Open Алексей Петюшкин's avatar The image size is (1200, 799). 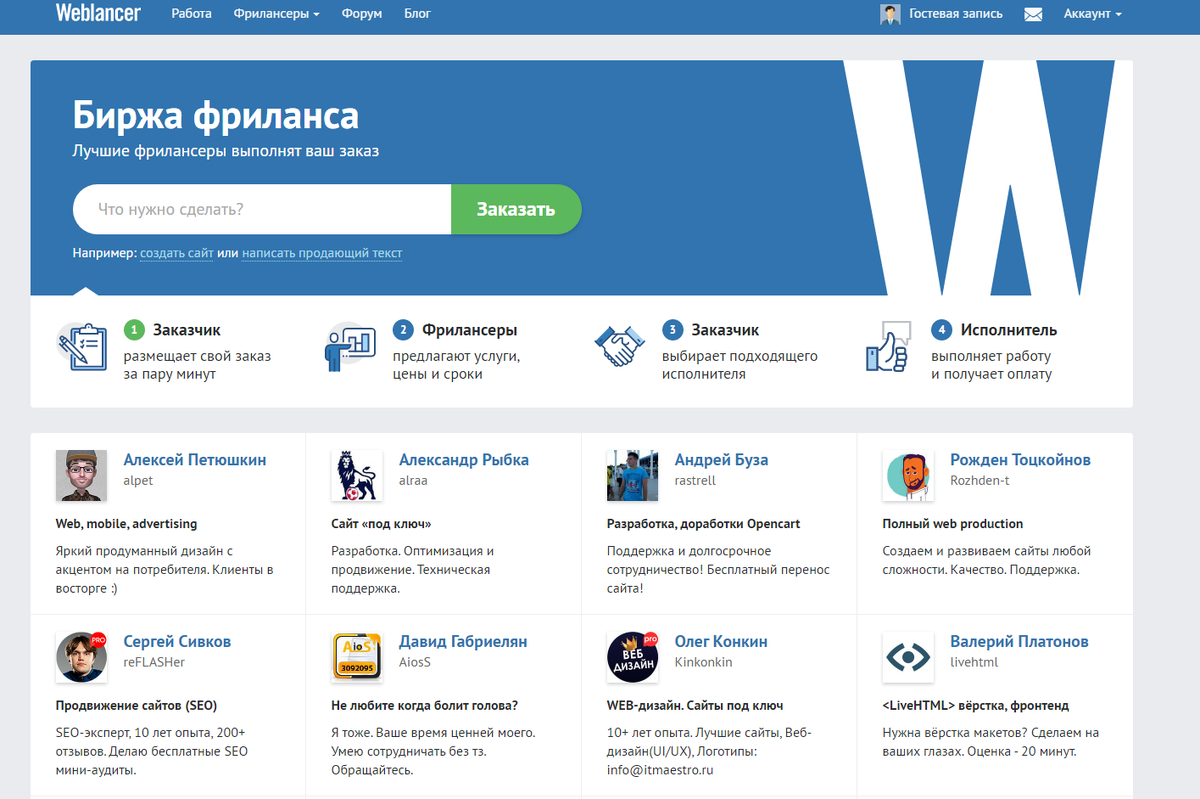click(81, 475)
